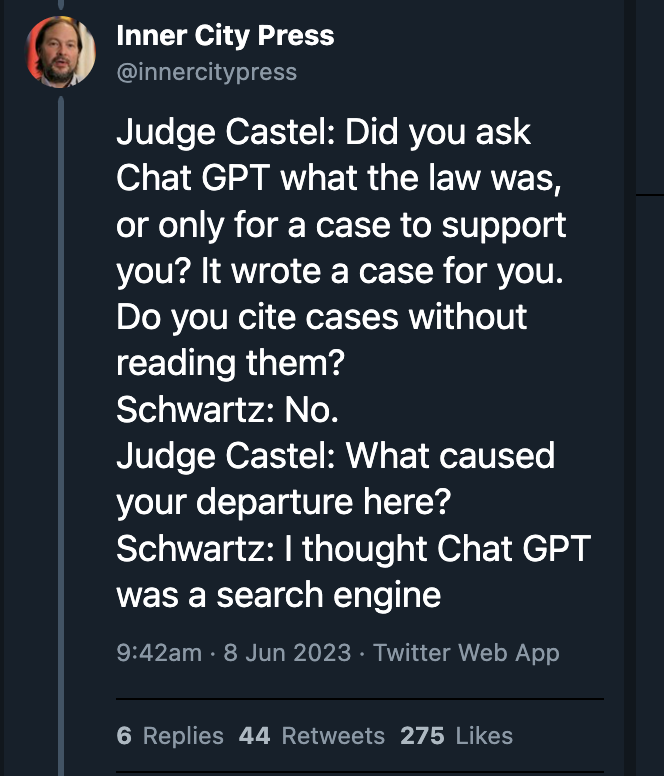Click the 9:42am tweet timestamp
664x776 pixels.
159,653
